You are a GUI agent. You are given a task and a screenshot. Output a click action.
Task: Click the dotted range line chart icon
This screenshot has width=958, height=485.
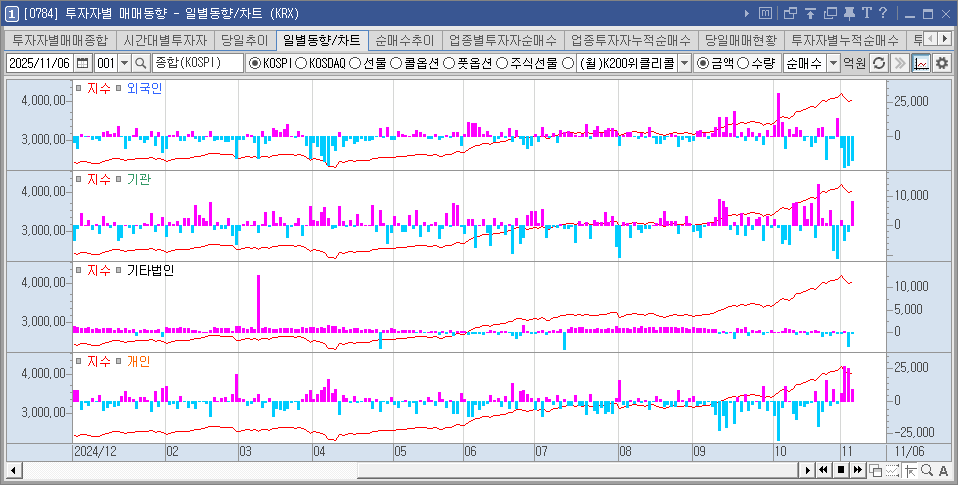click(x=893, y=470)
